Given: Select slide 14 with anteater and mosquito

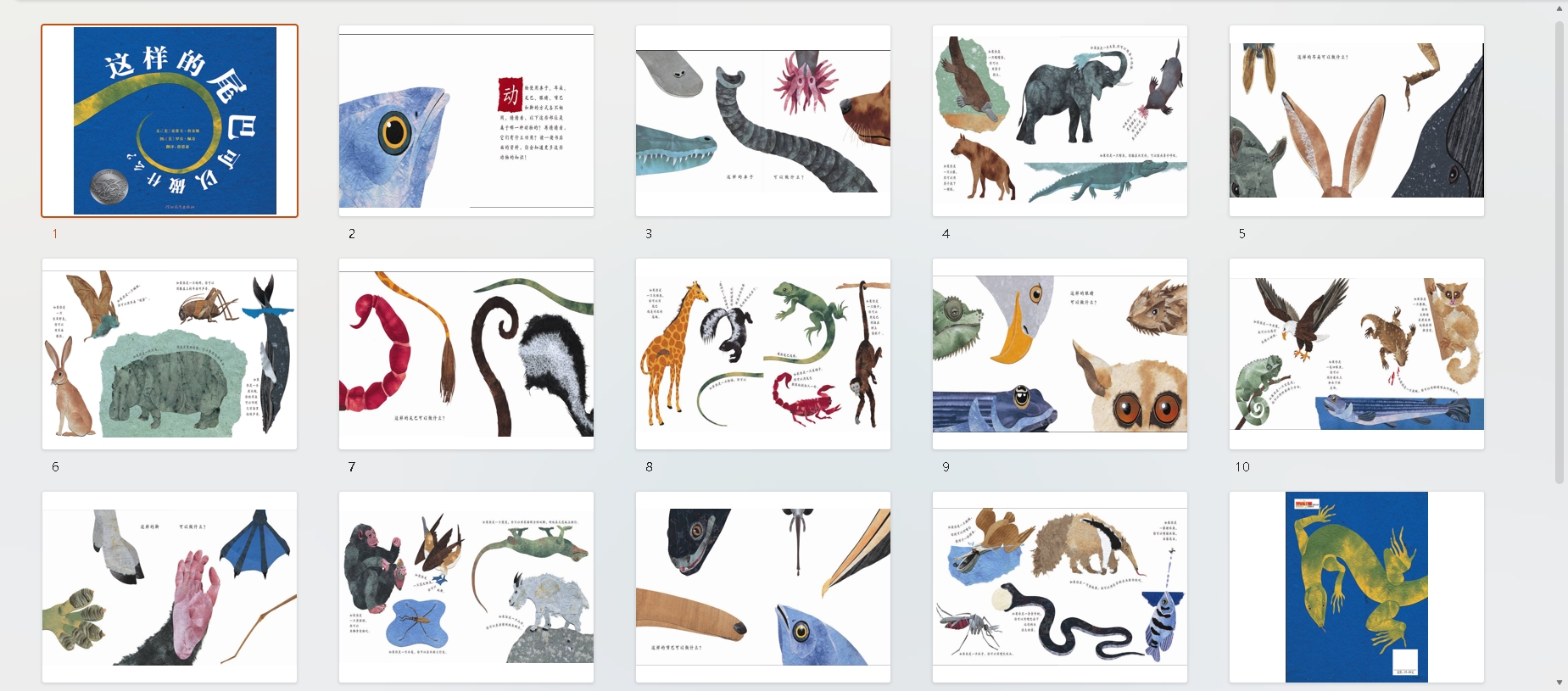Looking at the screenshot, I should [1060, 587].
